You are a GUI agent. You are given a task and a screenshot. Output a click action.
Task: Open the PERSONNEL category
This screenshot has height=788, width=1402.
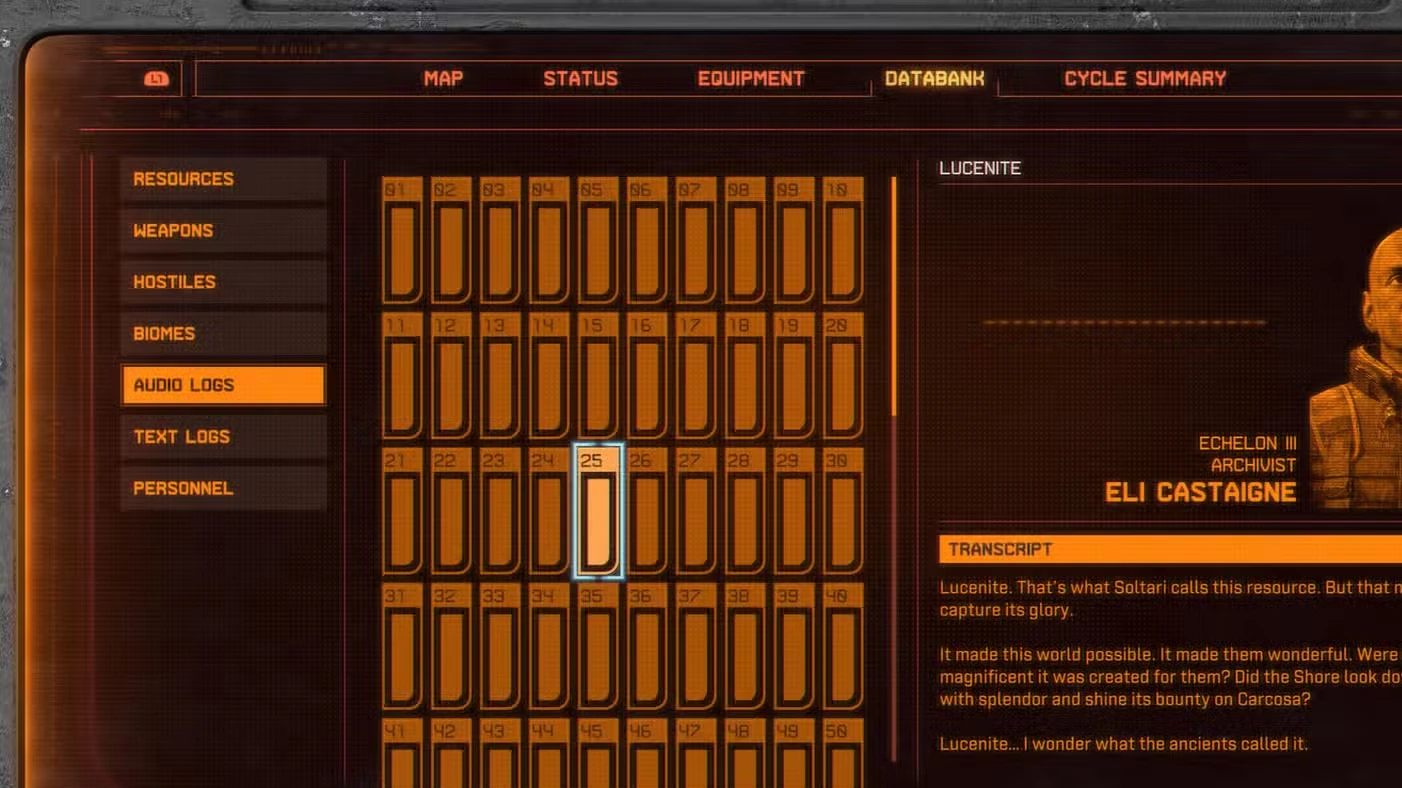click(x=224, y=488)
